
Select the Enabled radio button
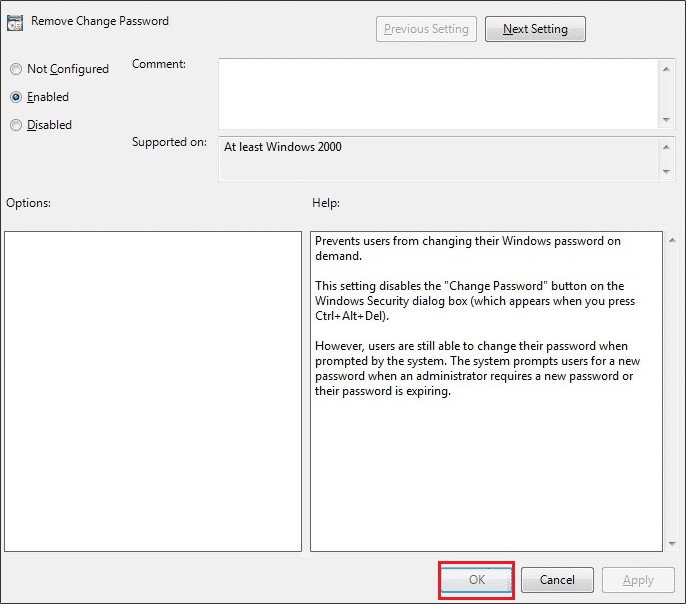click(16, 97)
